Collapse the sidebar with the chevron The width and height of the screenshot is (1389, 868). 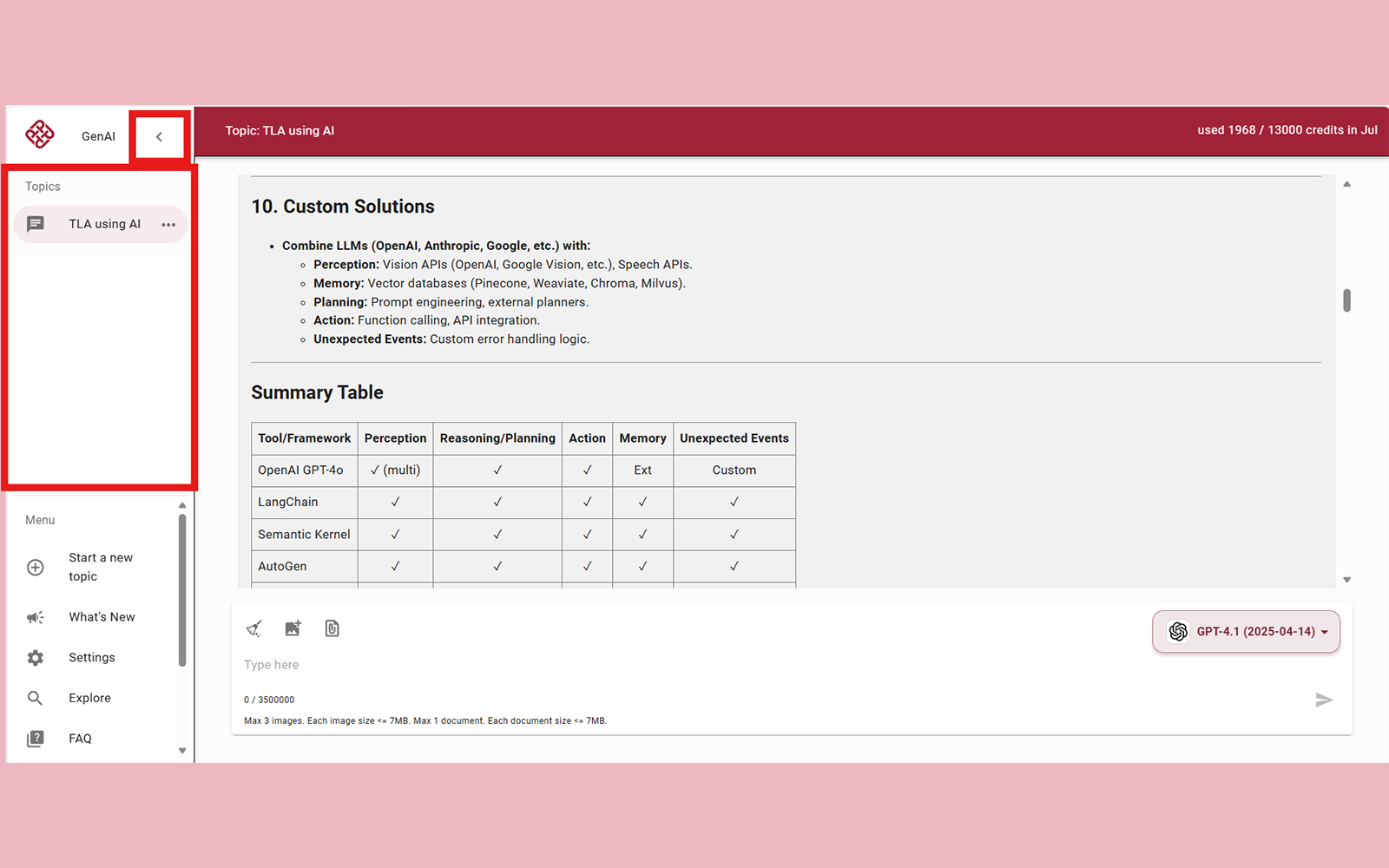click(159, 136)
